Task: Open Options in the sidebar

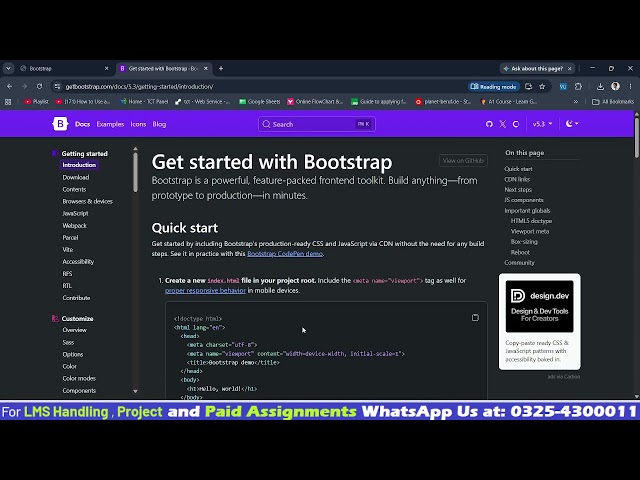Action: pyautogui.click(x=73, y=354)
